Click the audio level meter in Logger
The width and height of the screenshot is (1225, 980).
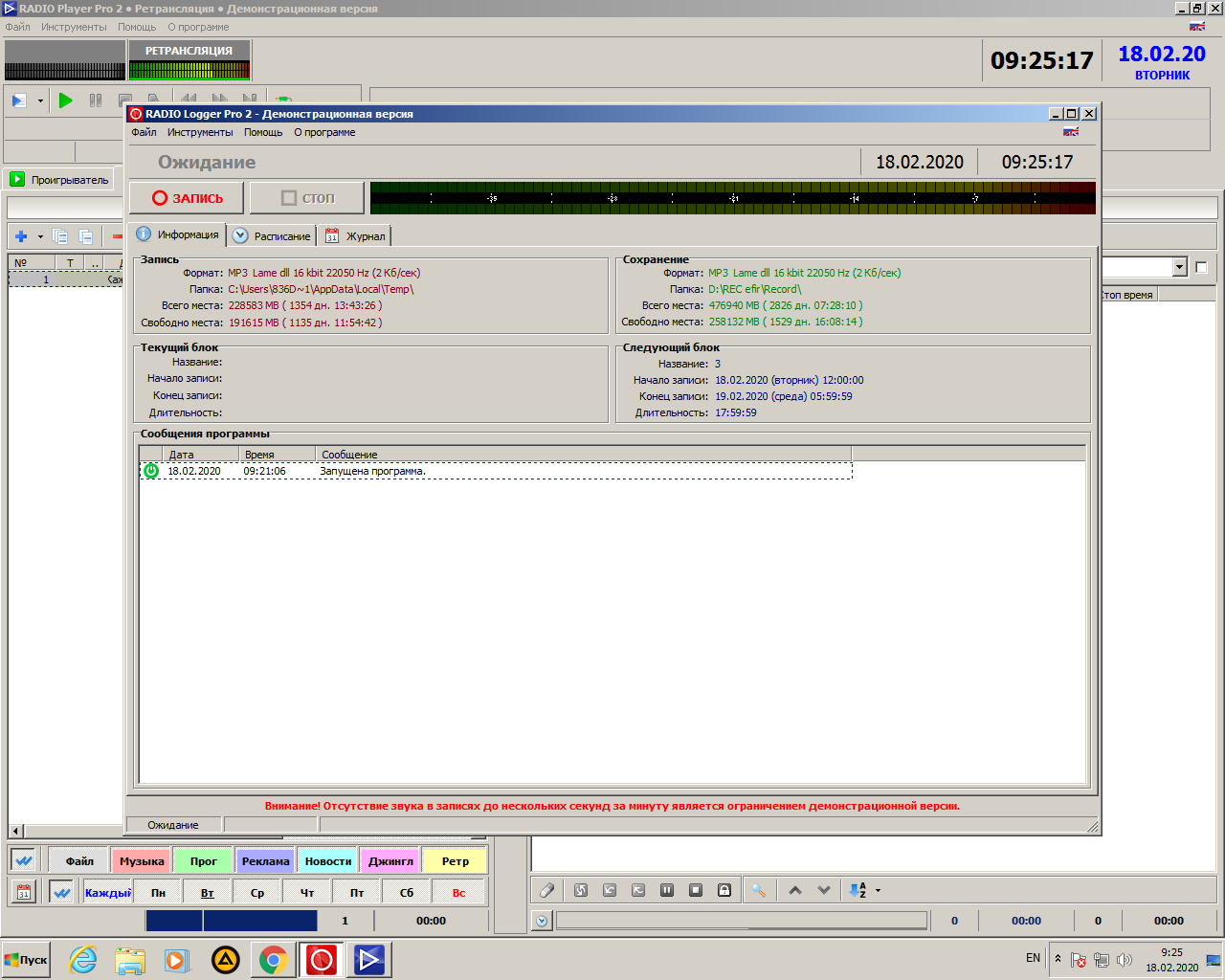(x=732, y=198)
